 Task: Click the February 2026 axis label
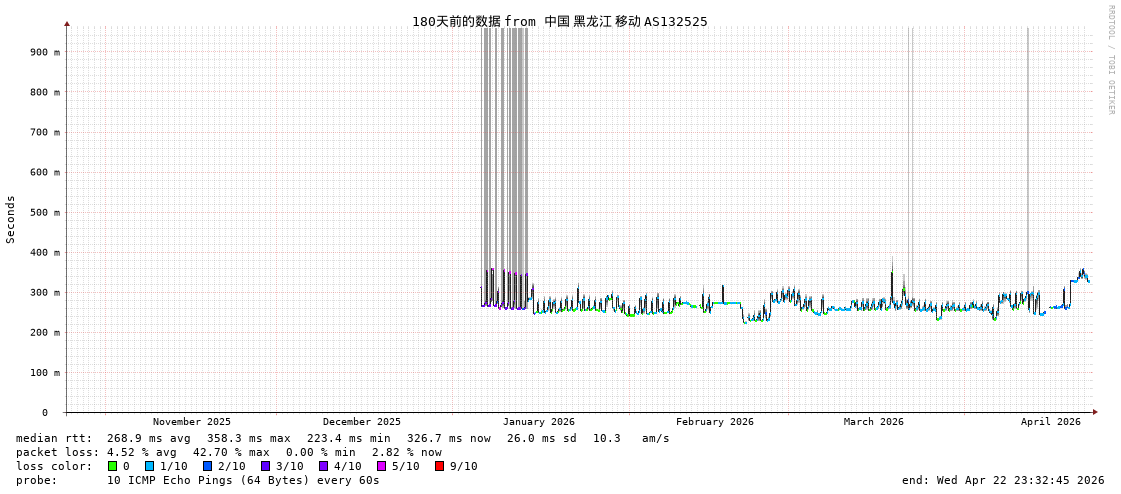[x=714, y=422]
